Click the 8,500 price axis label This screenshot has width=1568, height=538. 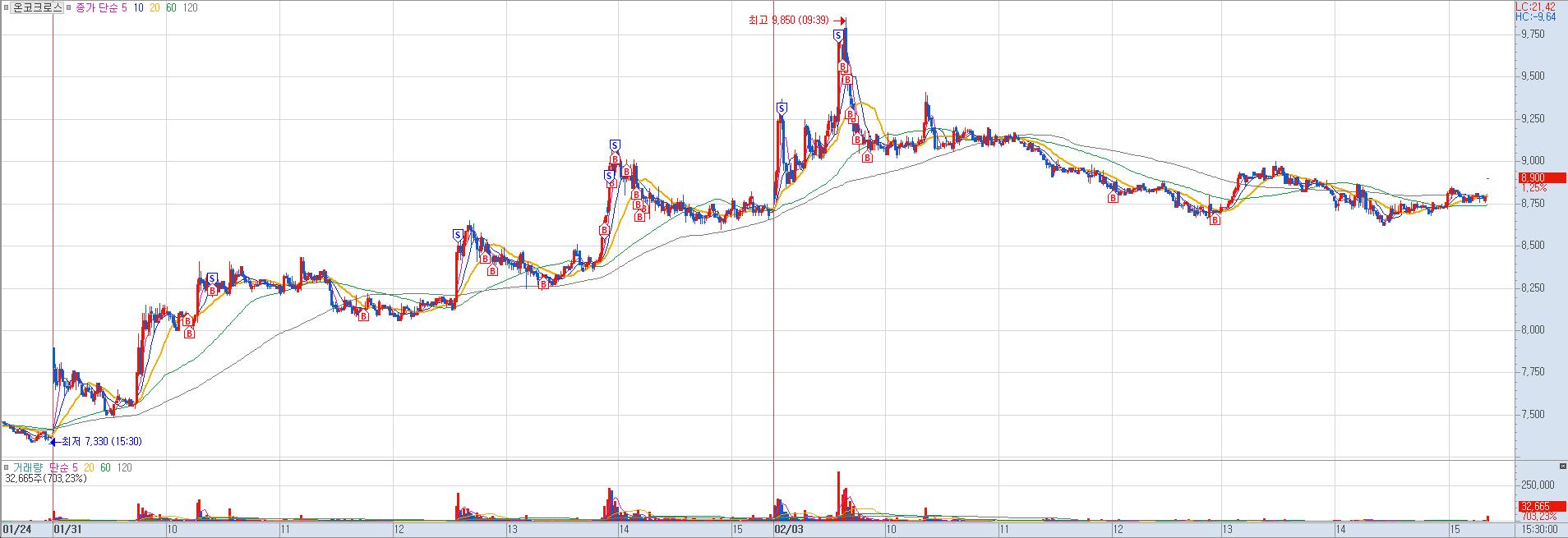click(1533, 246)
